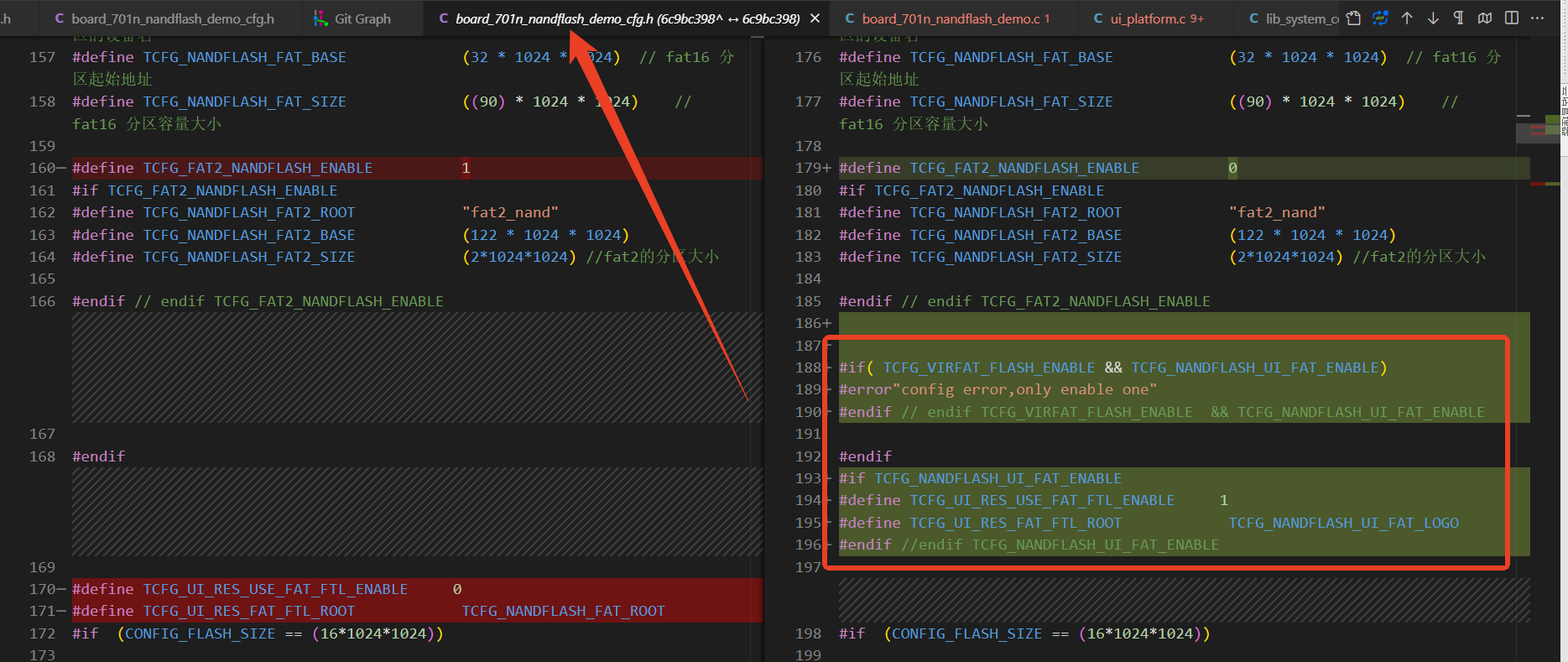Click line 196 #endif //endif TCFG_NANDFLASH_UI_FAT_ENABLE
Viewport: 1568px width, 662px height.
1029,545
